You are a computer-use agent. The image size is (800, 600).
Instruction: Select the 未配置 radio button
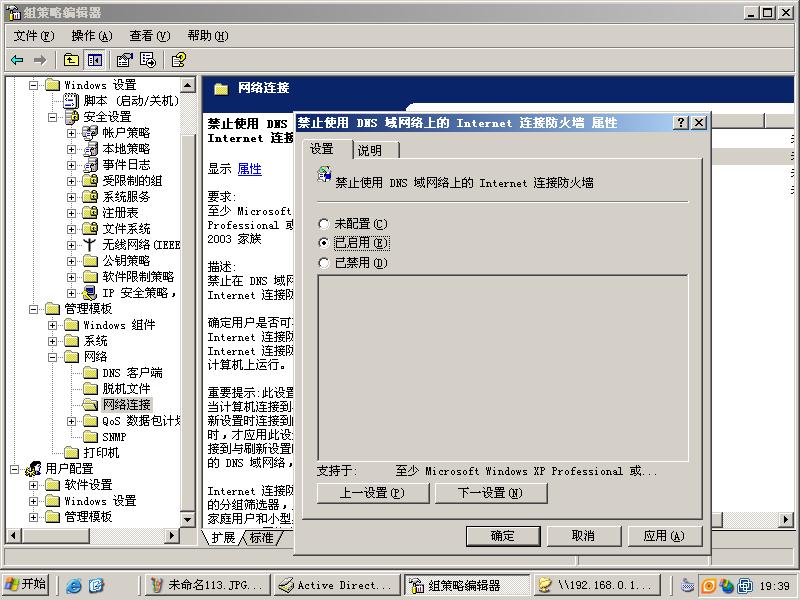[x=322, y=222]
